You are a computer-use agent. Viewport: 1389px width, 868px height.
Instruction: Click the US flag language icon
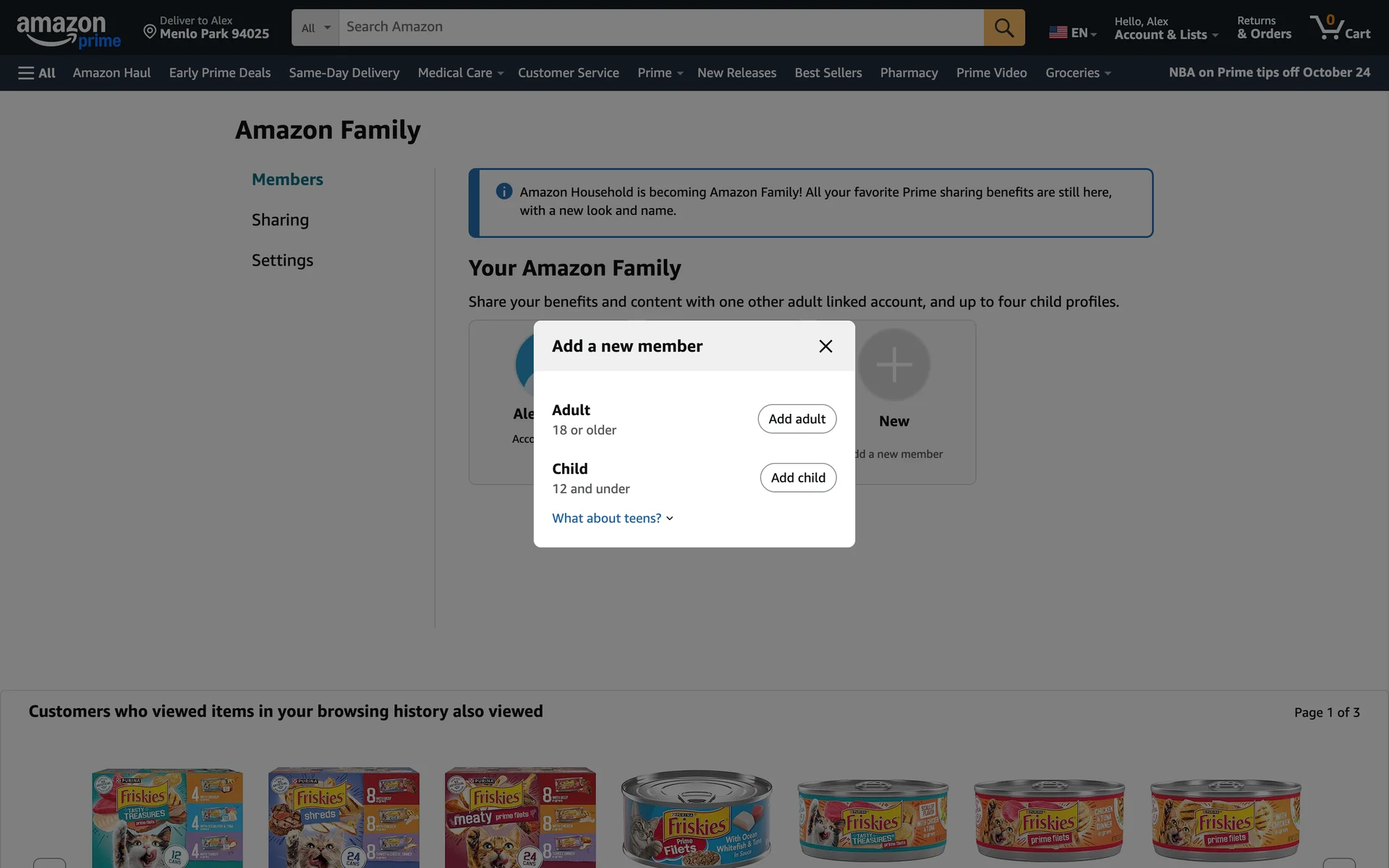(x=1058, y=33)
